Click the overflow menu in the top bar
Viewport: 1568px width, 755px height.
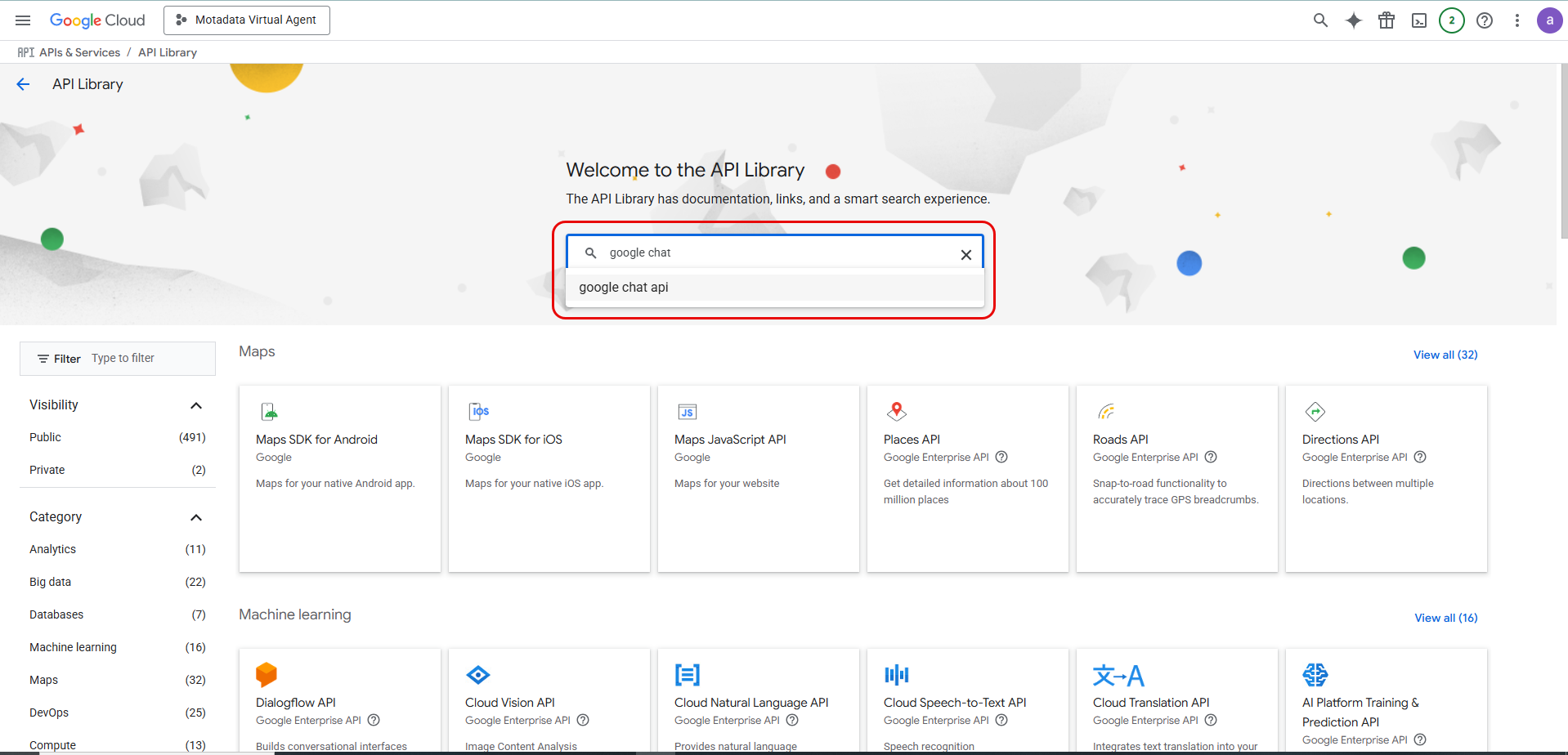point(1516,20)
